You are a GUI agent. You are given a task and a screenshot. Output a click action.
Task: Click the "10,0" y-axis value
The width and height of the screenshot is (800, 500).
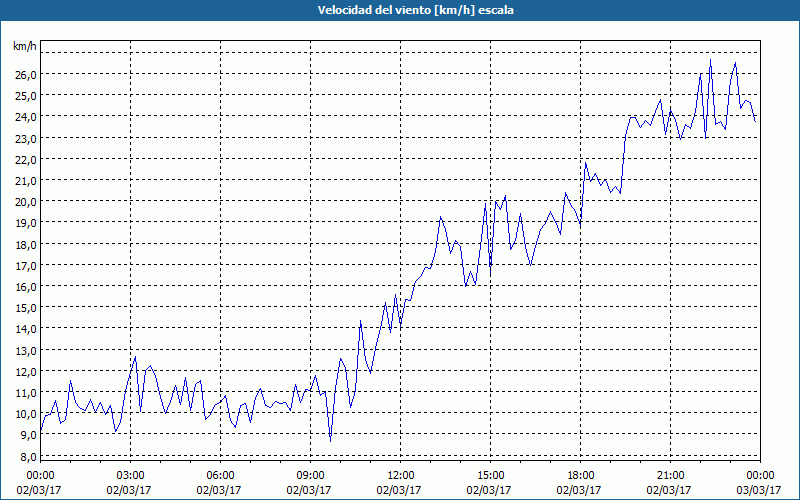(x=26, y=414)
